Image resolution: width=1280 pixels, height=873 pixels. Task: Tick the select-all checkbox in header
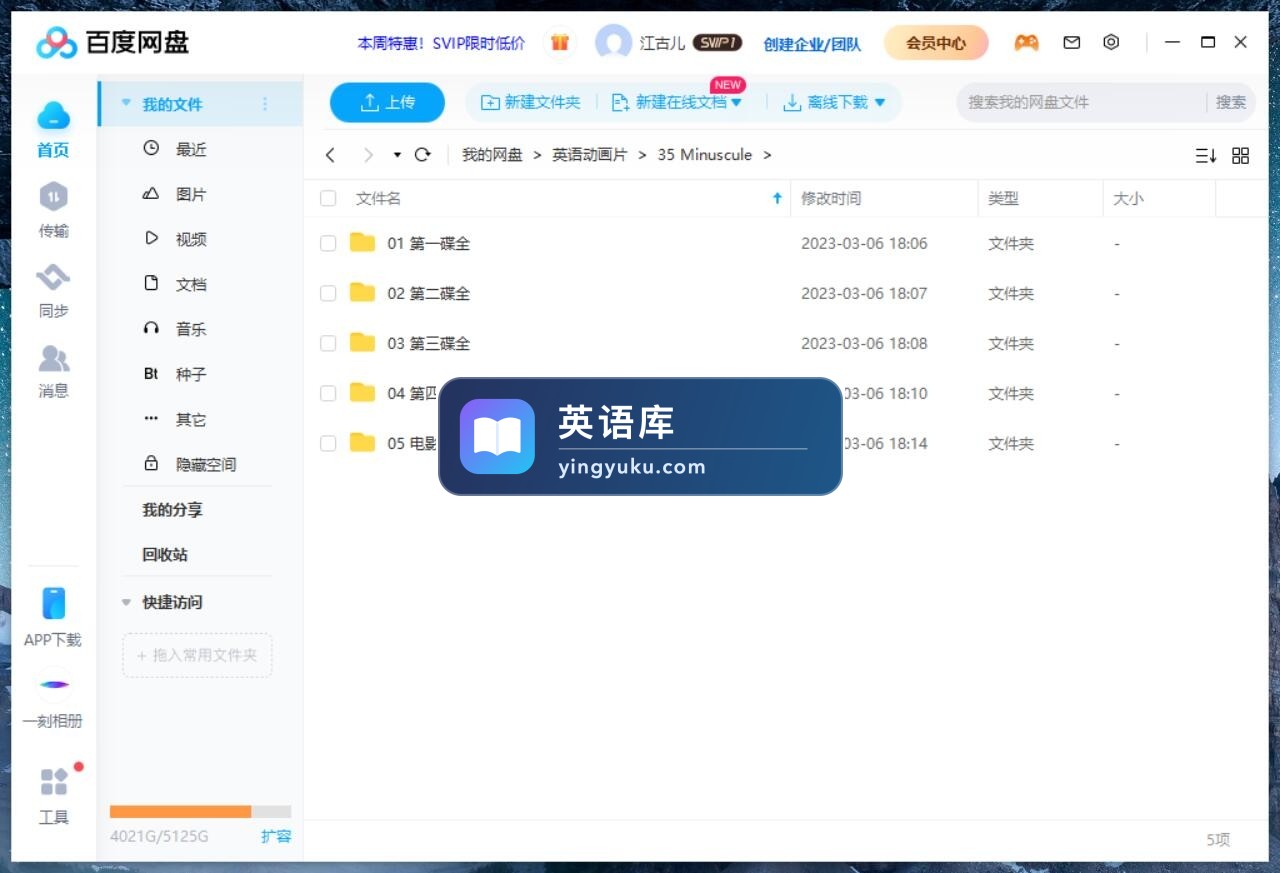tap(328, 198)
